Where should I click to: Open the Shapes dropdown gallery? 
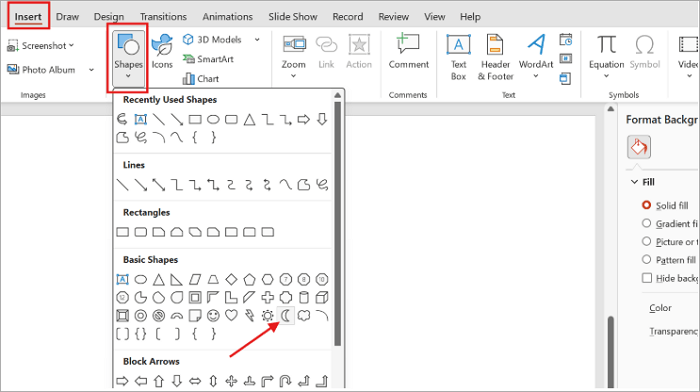tap(129, 58)
